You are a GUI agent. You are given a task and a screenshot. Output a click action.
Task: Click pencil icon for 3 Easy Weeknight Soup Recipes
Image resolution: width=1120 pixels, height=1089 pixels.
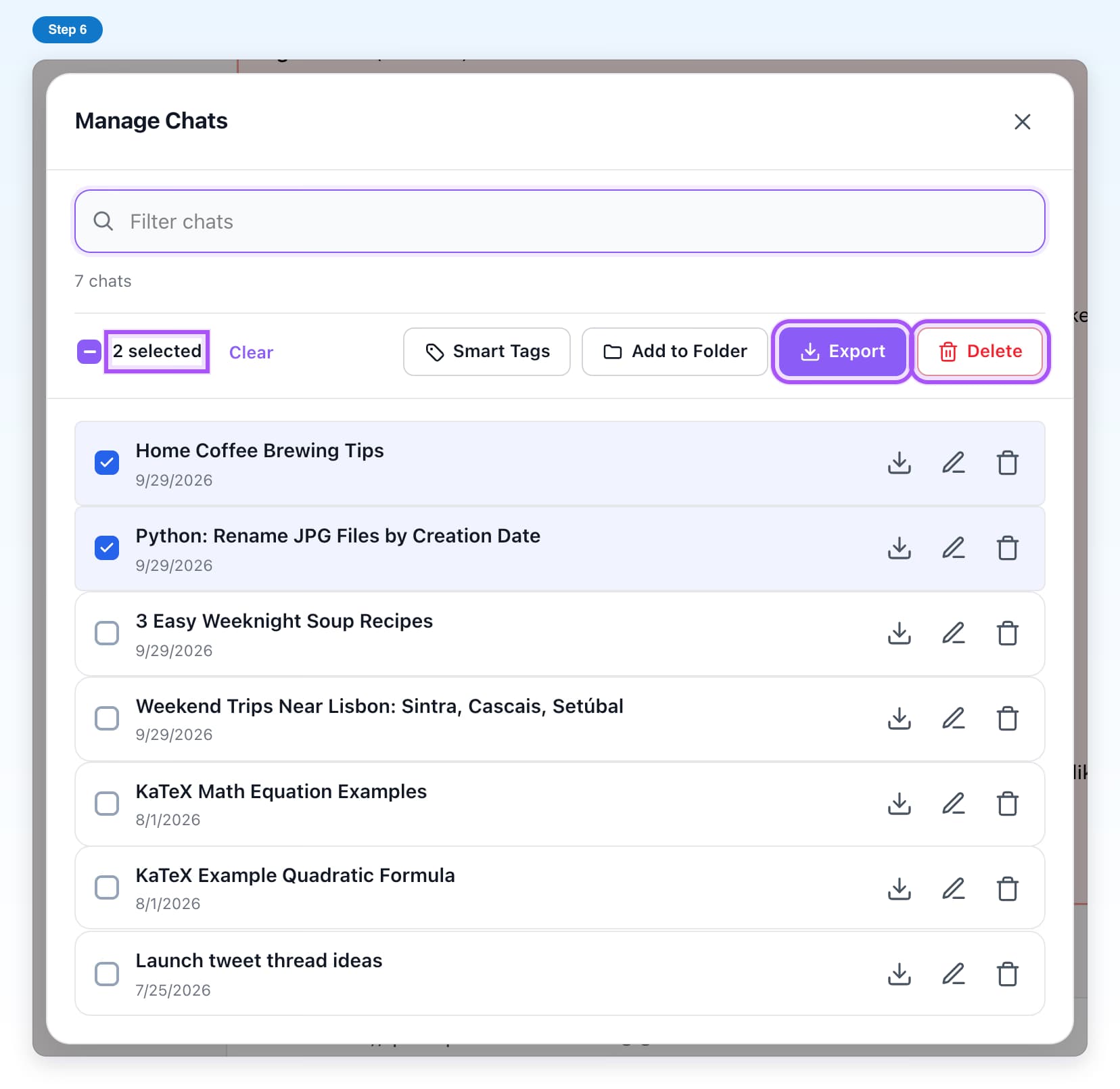(x=954, y=634)
